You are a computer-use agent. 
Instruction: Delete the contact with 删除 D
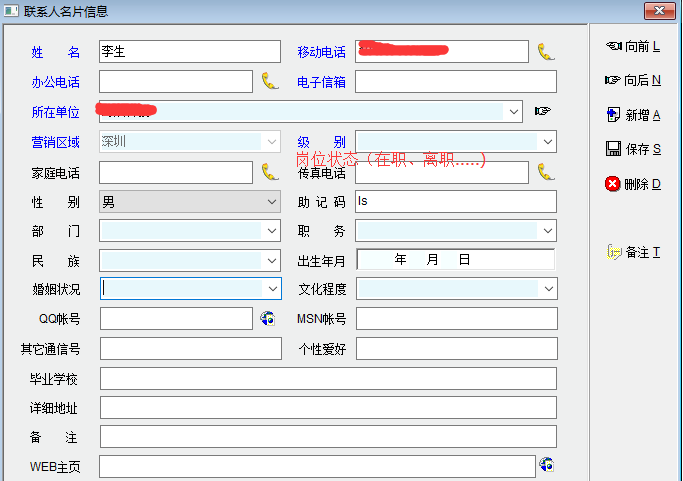(633, 184)
